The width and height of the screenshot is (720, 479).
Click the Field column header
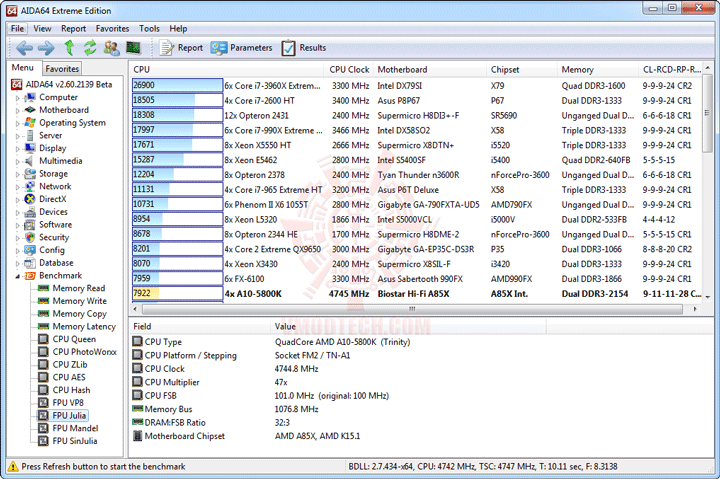click(x=200, y=327)
